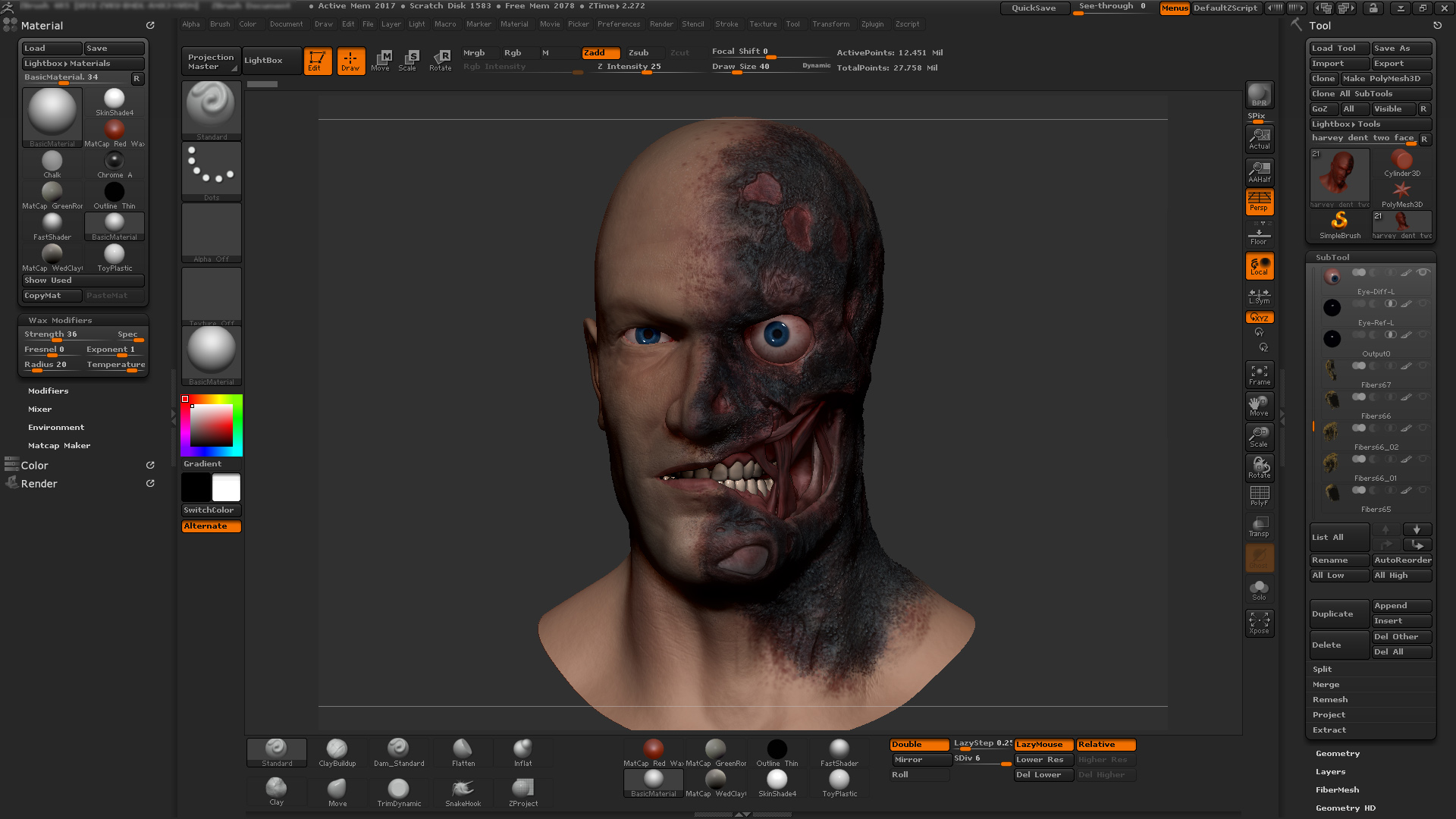Open the Stroke menu
Screen dimensions: 1456x819
726,24
